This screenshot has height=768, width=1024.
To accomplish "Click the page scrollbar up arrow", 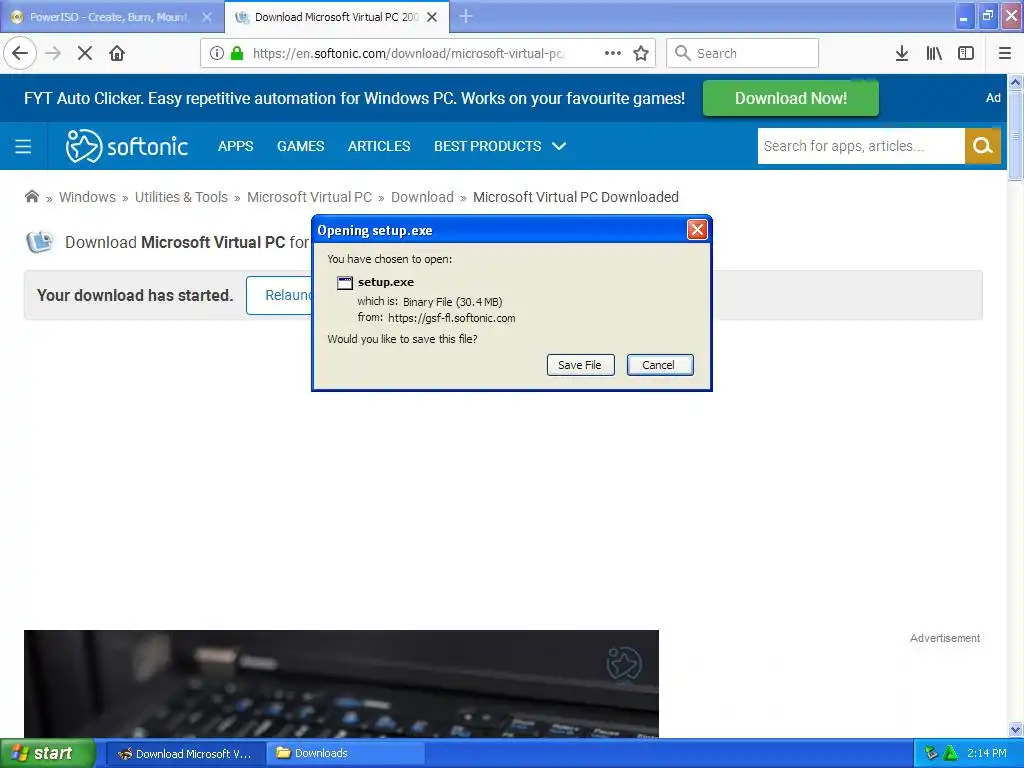I will (1015, 82).
